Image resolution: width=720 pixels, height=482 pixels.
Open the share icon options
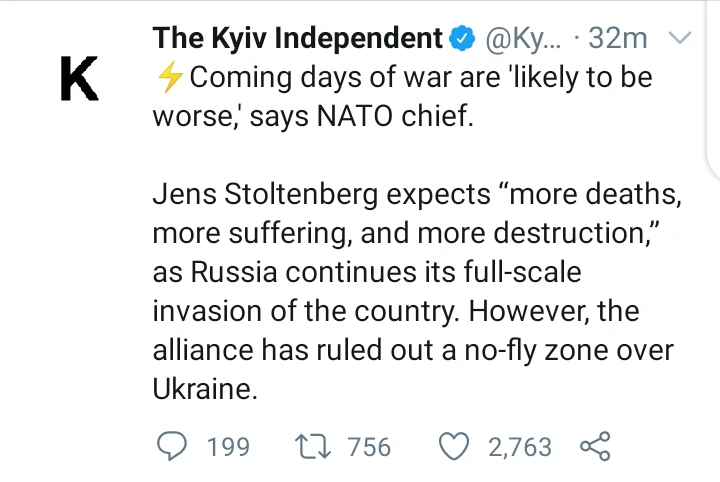pyautogui.click(x=595, y=446)
